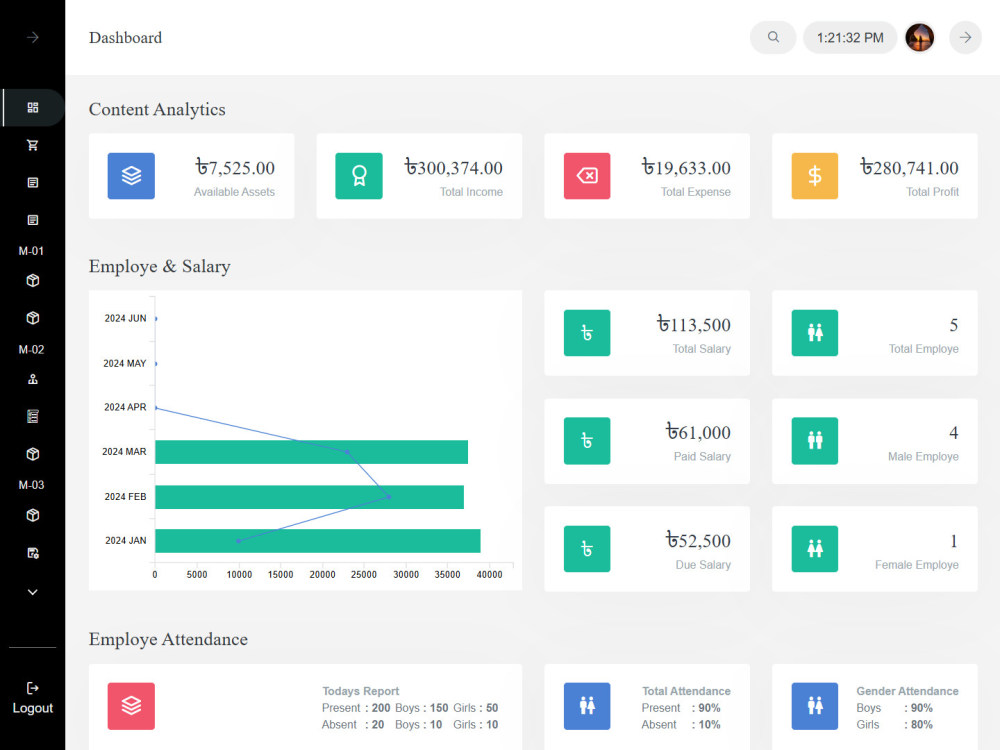
Task: Open the shopping cart sidebar icon
Action: [x=33, y=145]
